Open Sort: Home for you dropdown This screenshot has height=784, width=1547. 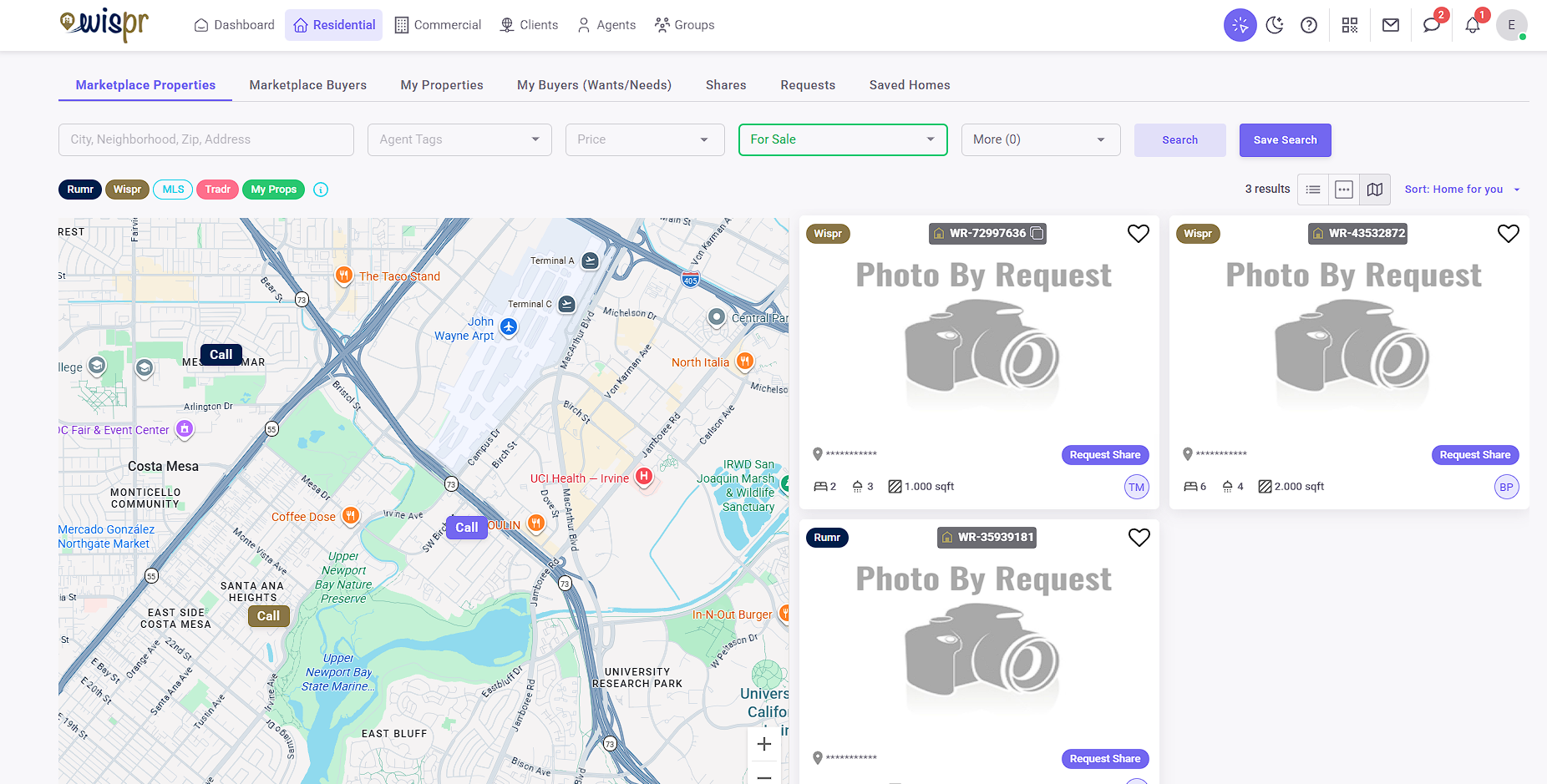pyautogui.click(x=1462, y=190)
